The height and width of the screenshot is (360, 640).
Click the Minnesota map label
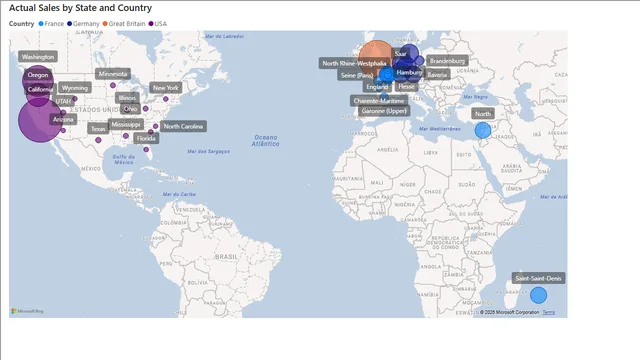(x=113, y=74)
